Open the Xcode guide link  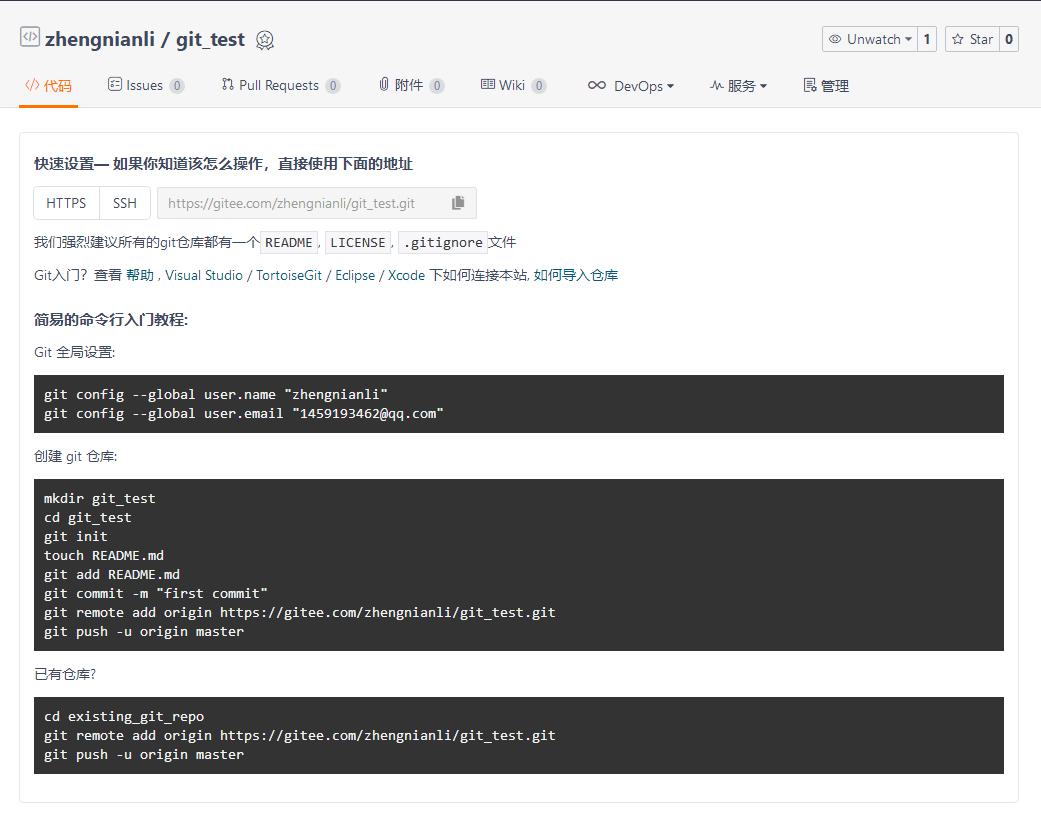click(x=406, y=275)
